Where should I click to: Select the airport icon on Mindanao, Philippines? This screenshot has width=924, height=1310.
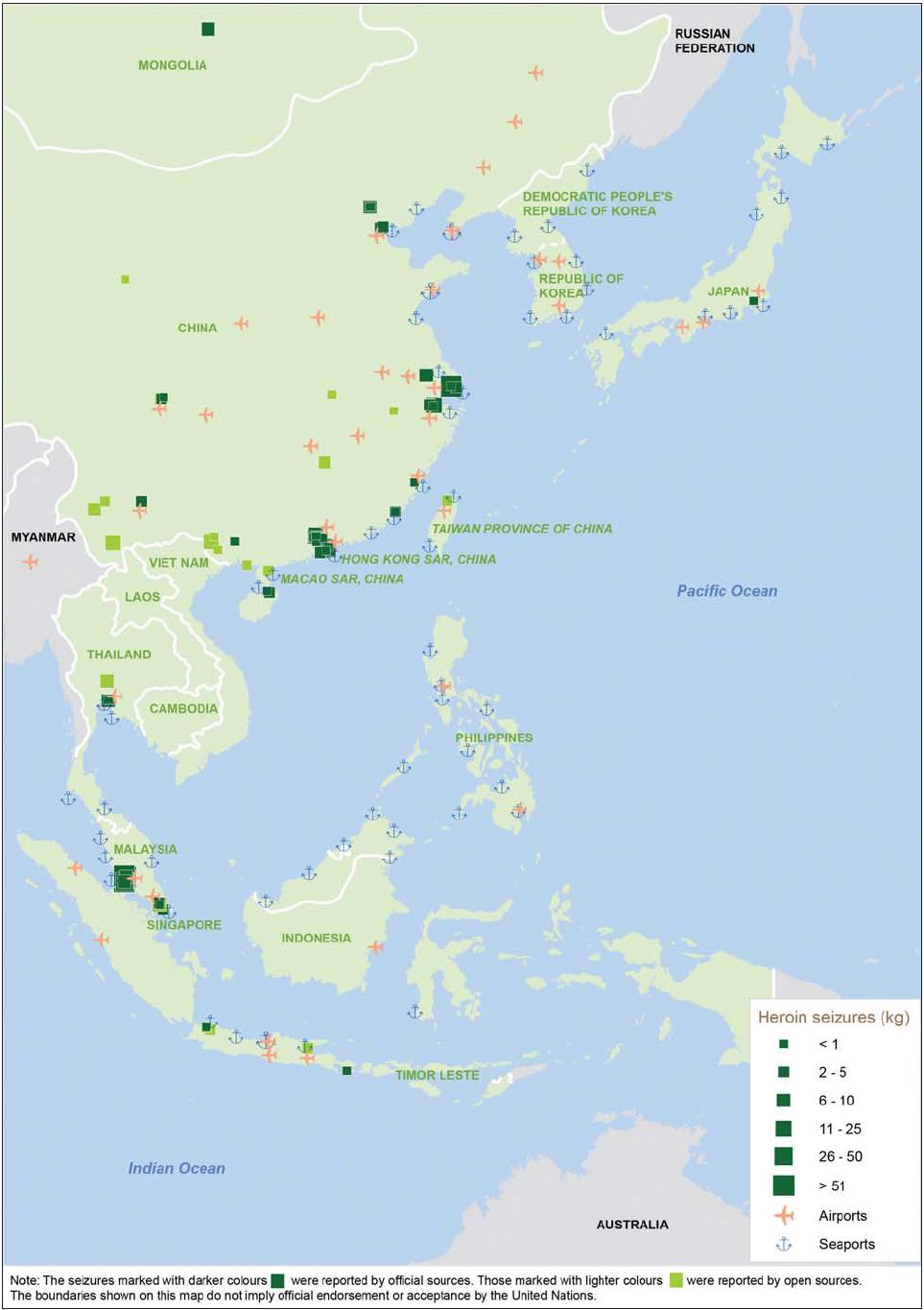coord(519,811)
